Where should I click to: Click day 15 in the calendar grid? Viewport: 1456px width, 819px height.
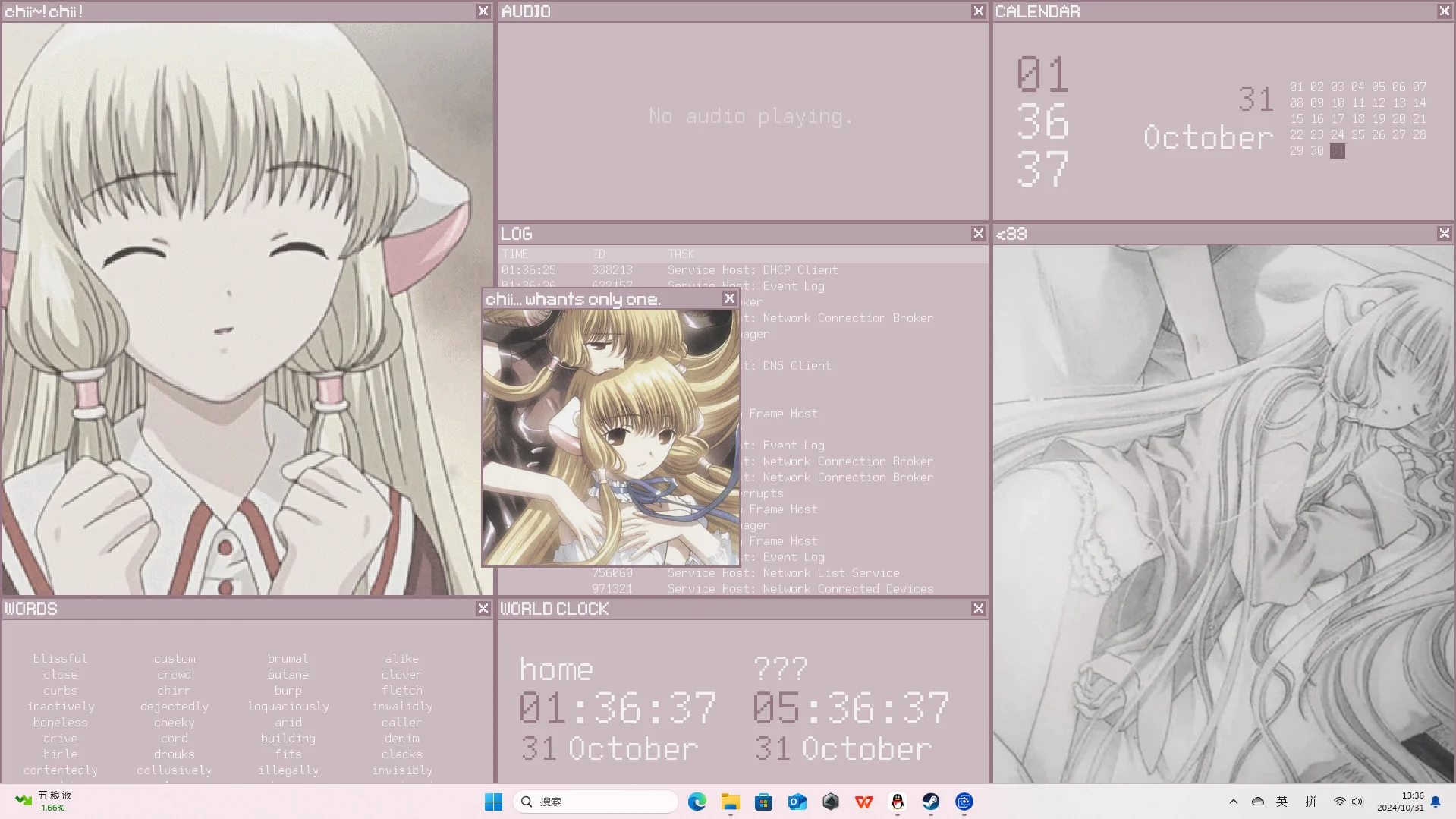click(x=1297, y=119)
